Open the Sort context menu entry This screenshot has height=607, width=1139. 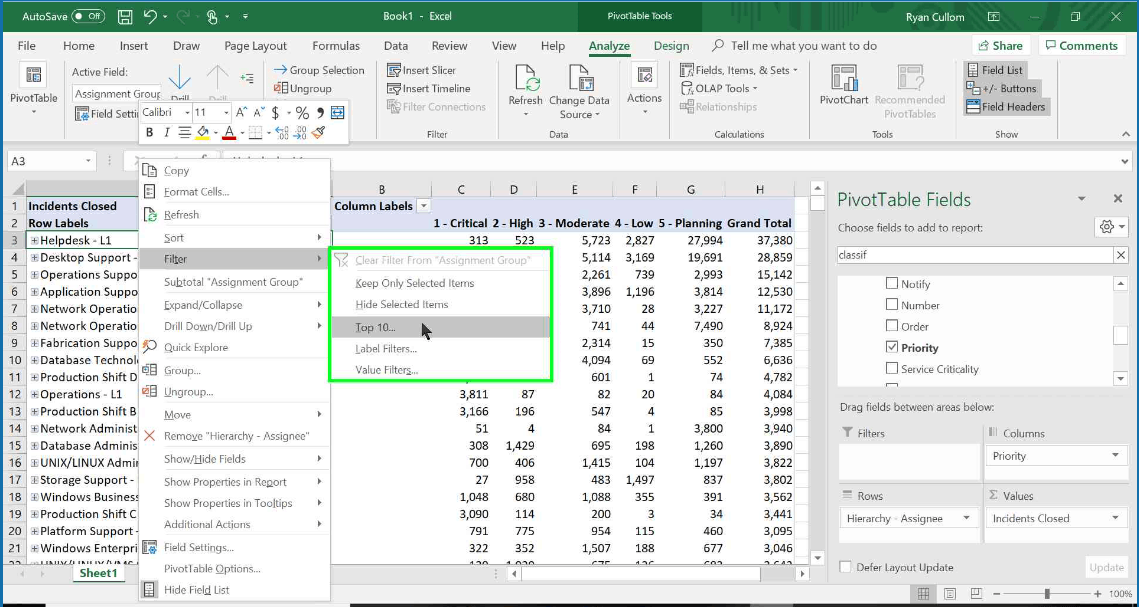point(235,238)
